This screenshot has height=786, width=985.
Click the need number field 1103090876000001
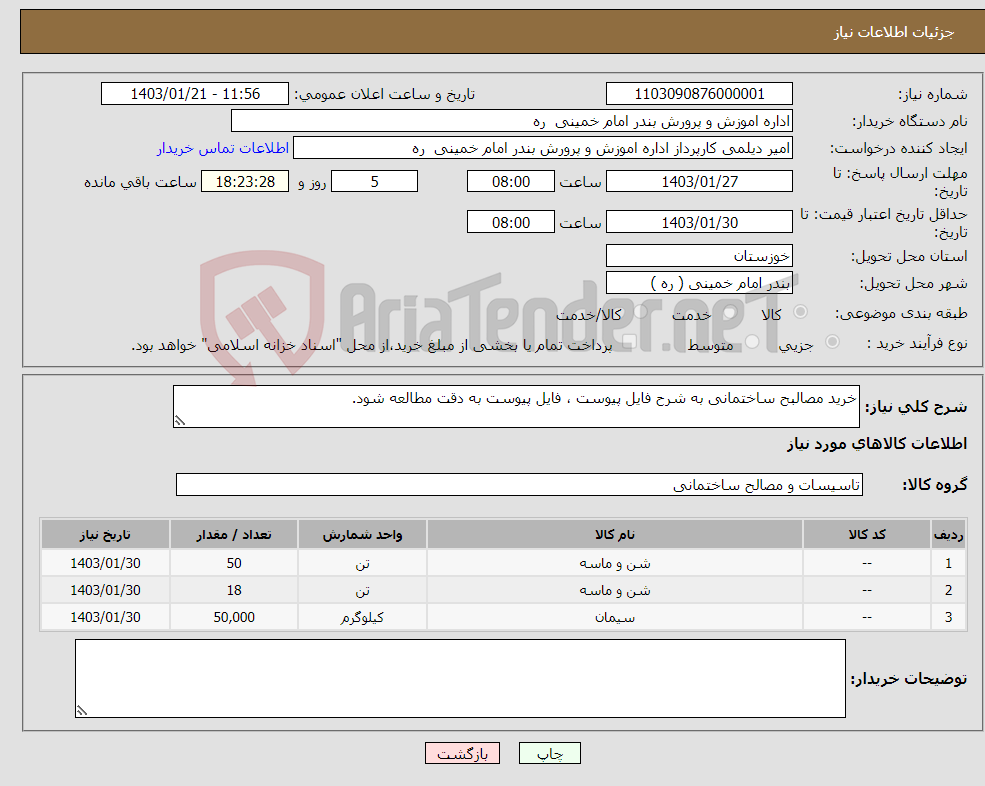pyautogui.click(x=699, y=94)
